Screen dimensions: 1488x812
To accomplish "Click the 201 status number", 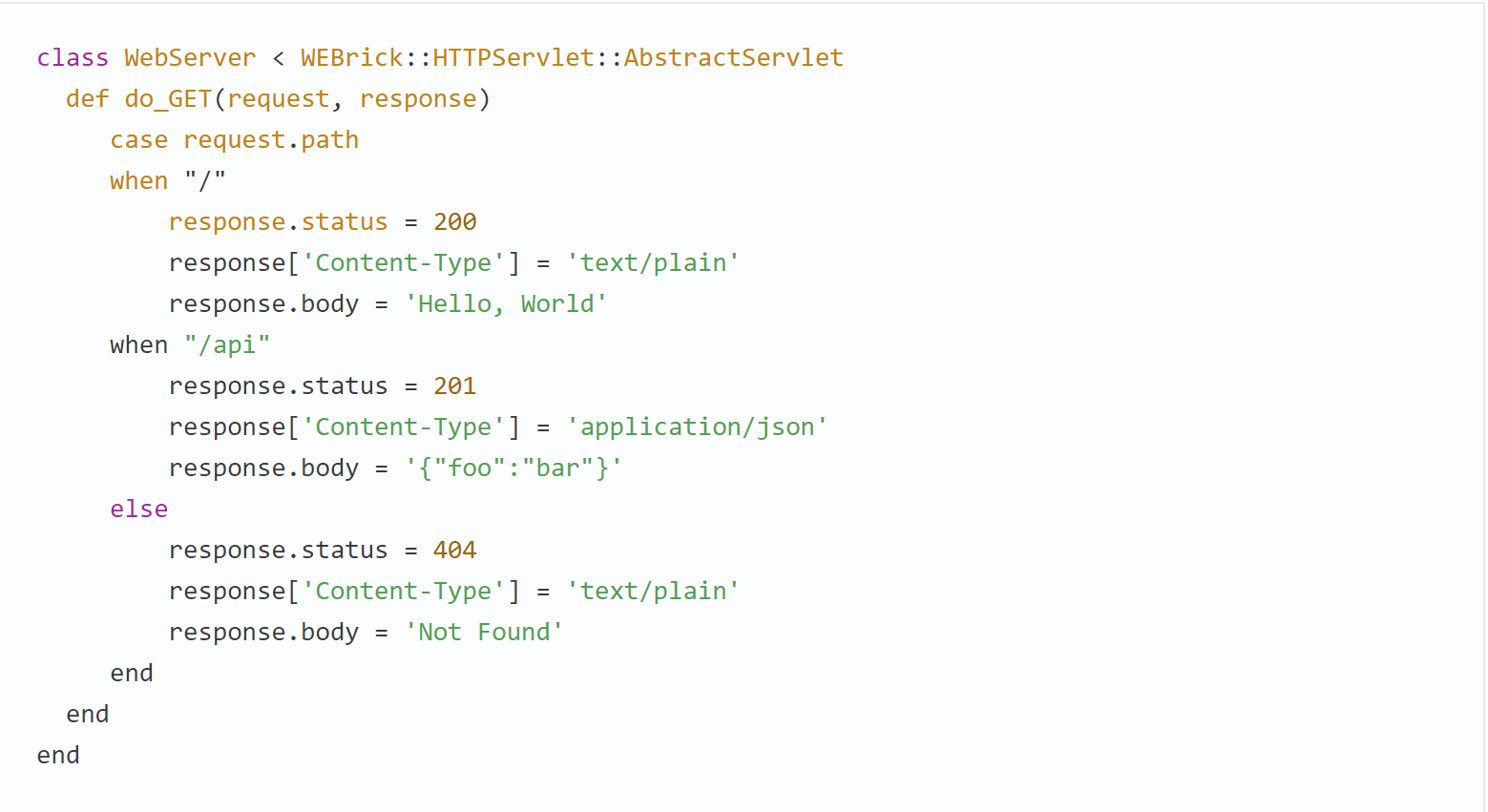I will click(x=454, y=386).
